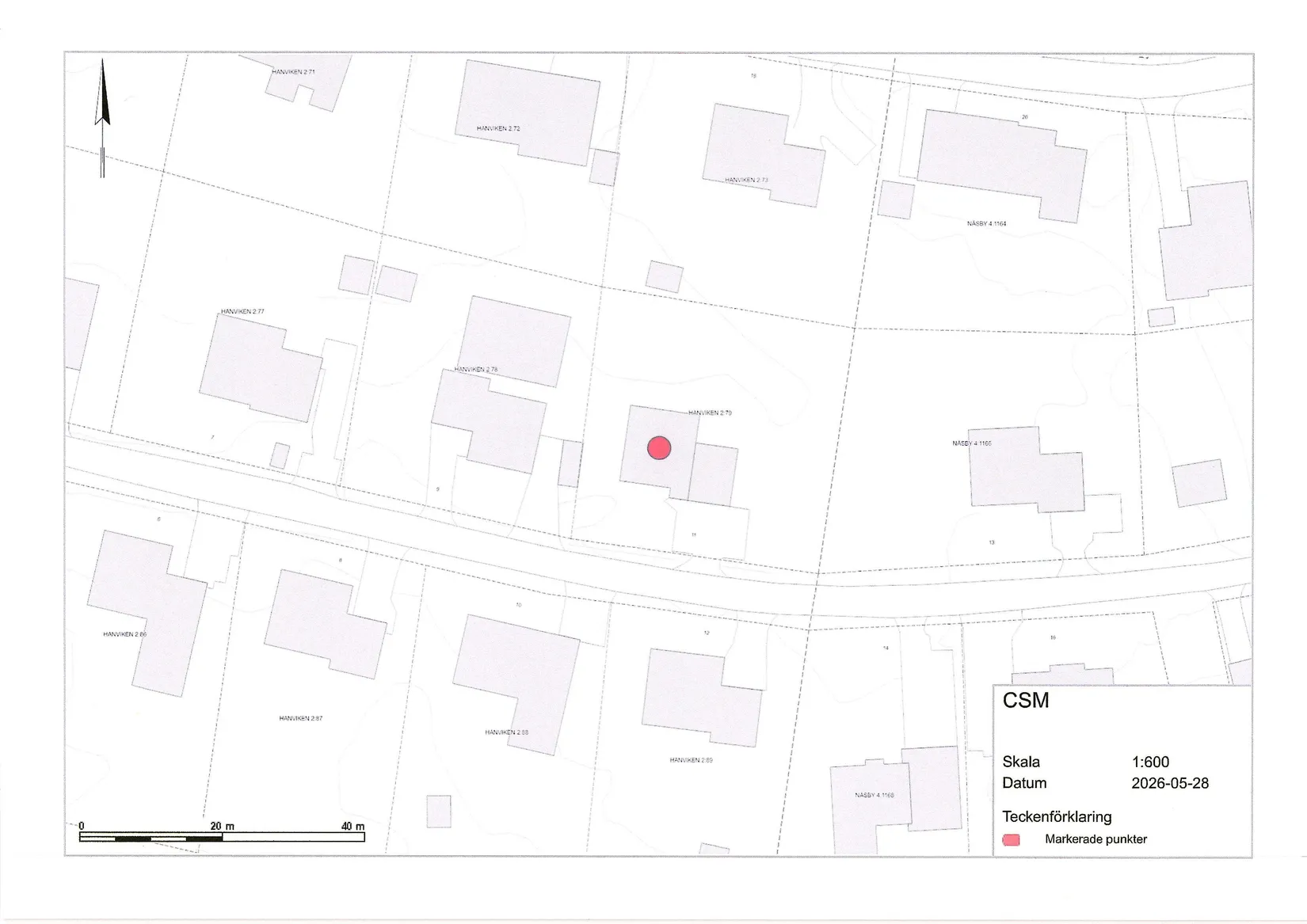The width and height of the screenshot is (1307, 924).
Task: Click house number 13 near NÄSBY 4:1166
Action: tap(992, 542)
